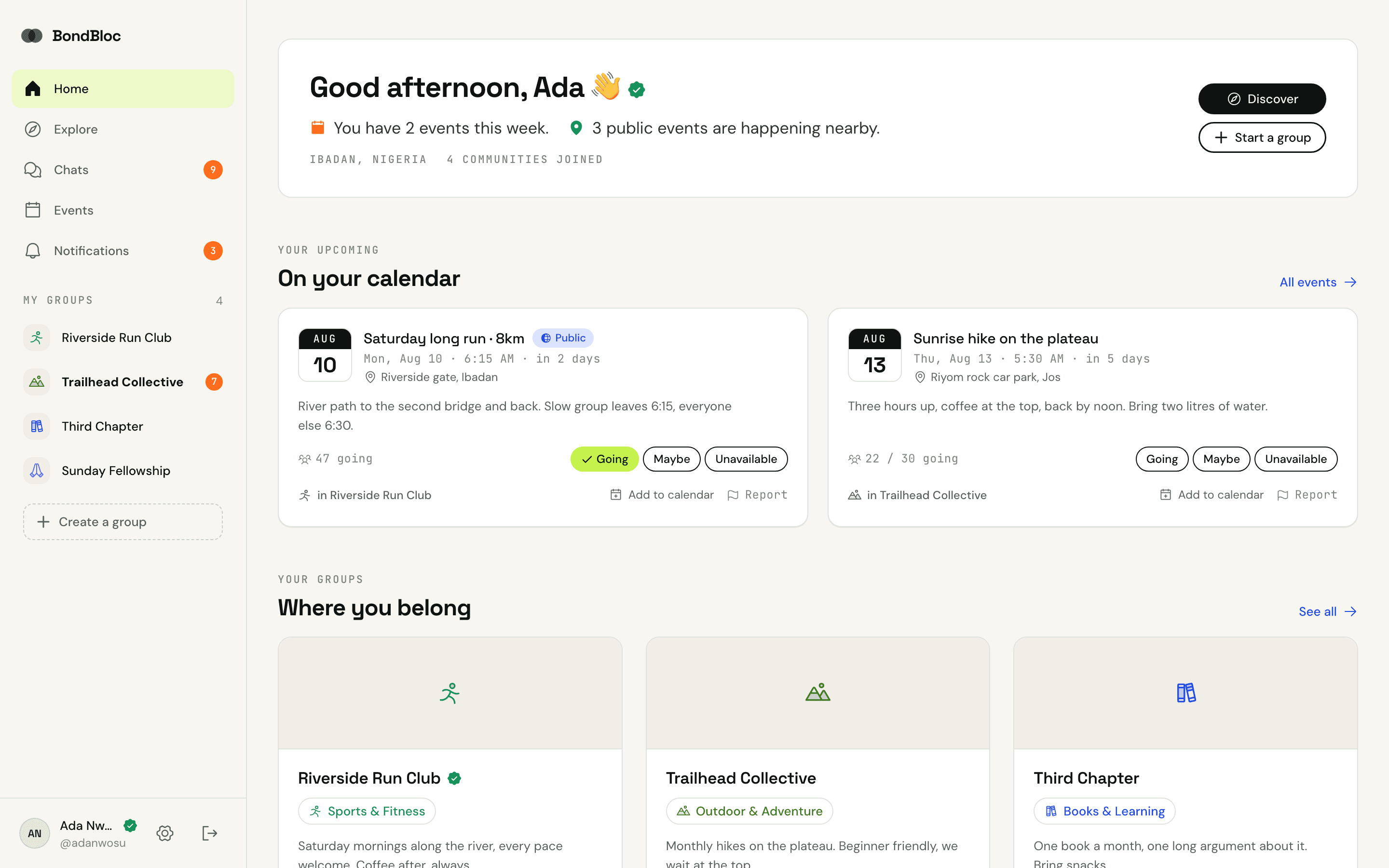1389x868 pixels.
Task: Click the Start a group button
Action: (1262, 138)
